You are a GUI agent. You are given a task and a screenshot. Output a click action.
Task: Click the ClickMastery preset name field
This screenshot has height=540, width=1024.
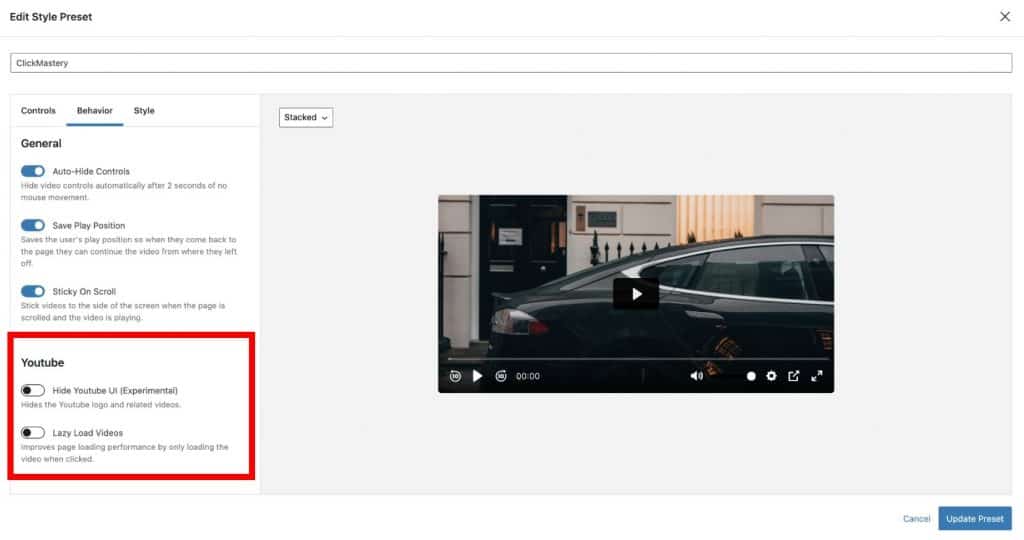[510, 63]
